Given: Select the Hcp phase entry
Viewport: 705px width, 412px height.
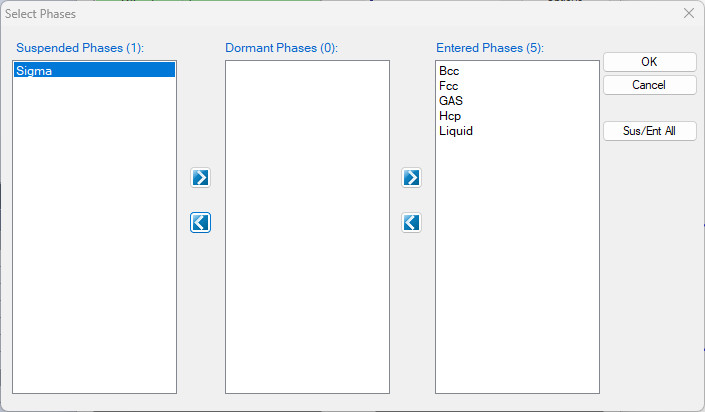Looking at the screenshot, I should [x=449, y=116].
